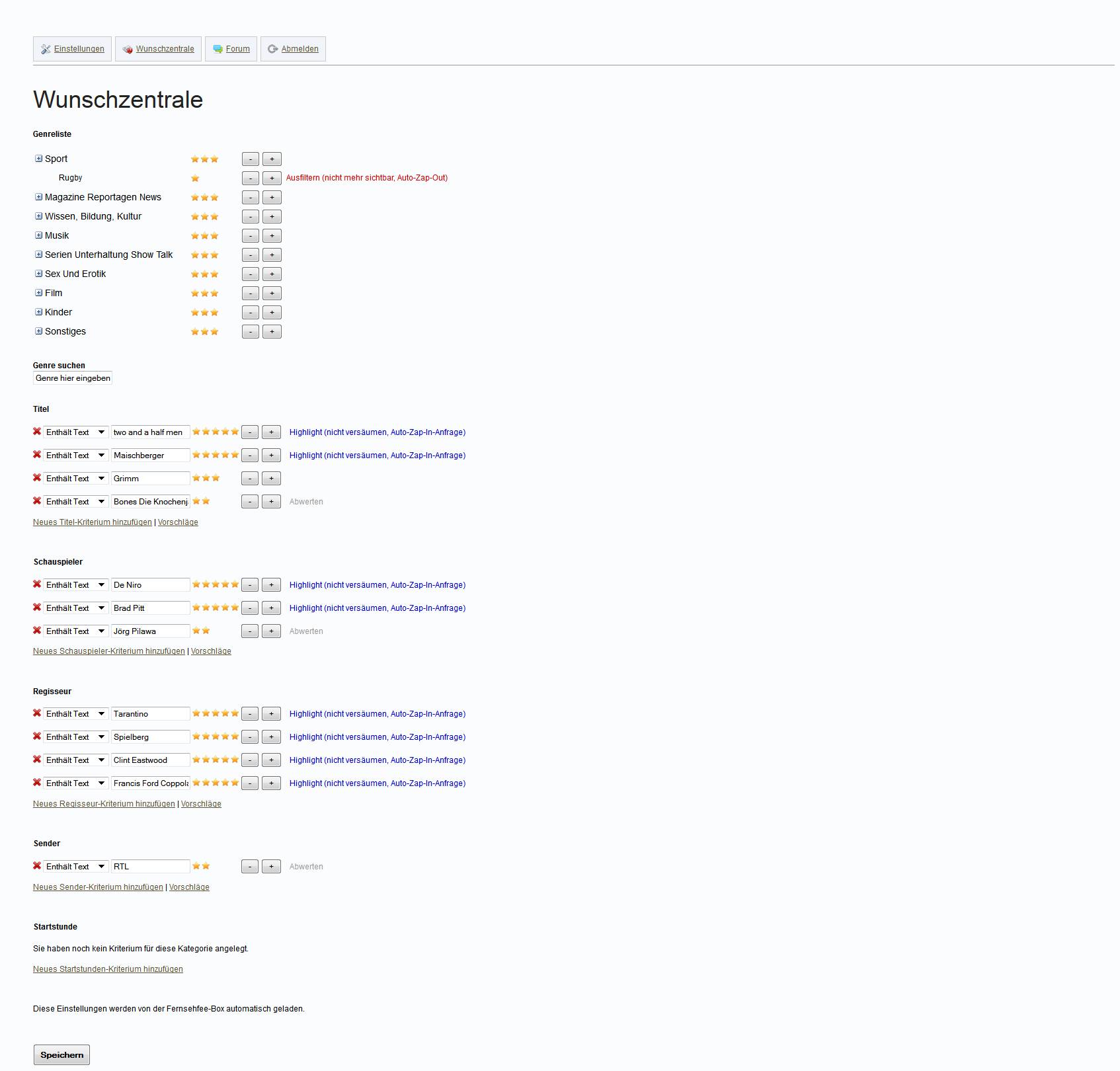Click the single star next to Rugby
Image resolution: width=1120 pixels, height=1071 pixels.
pos(195,178)
